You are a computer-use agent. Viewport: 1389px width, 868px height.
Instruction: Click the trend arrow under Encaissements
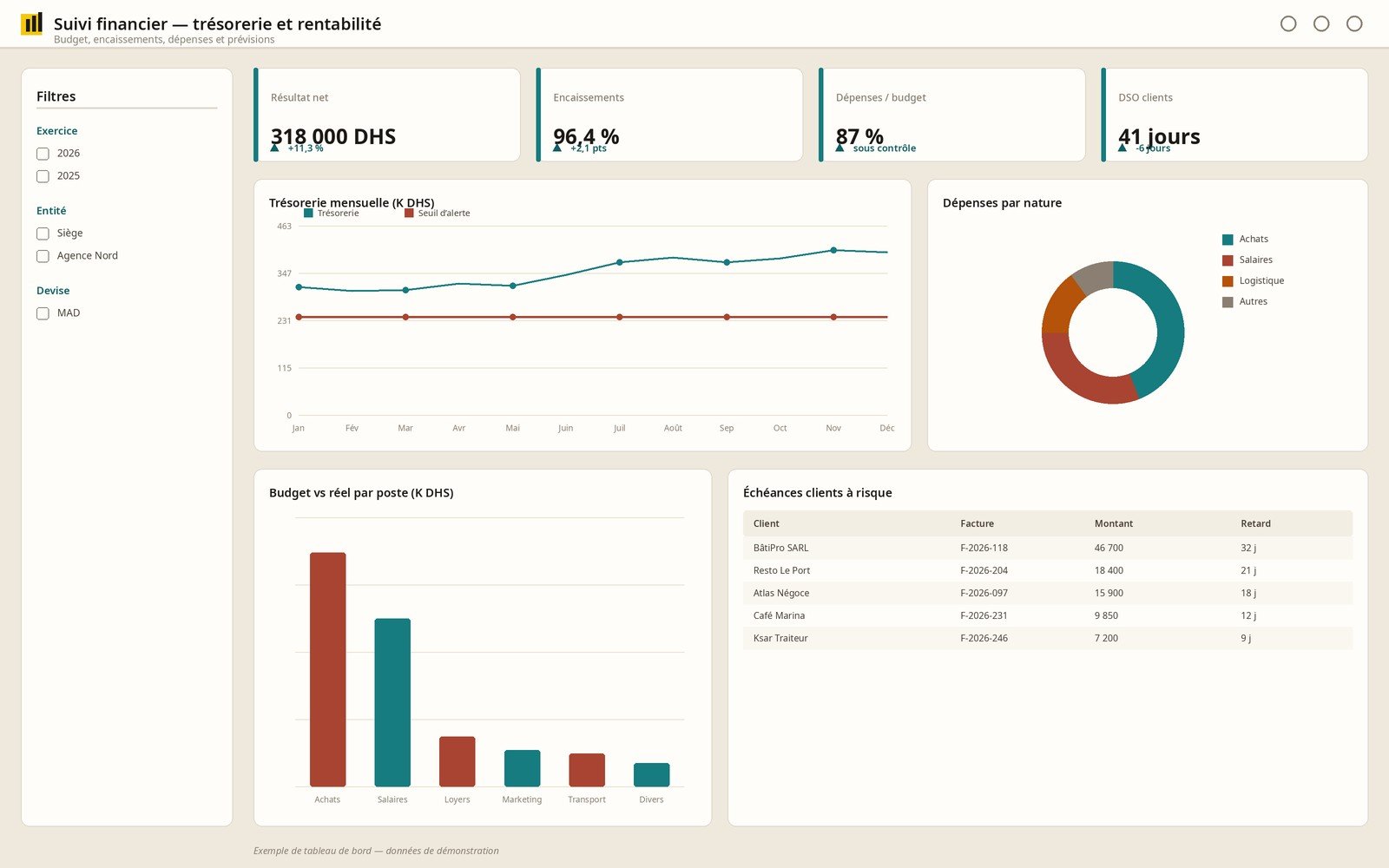coord(557,148)
